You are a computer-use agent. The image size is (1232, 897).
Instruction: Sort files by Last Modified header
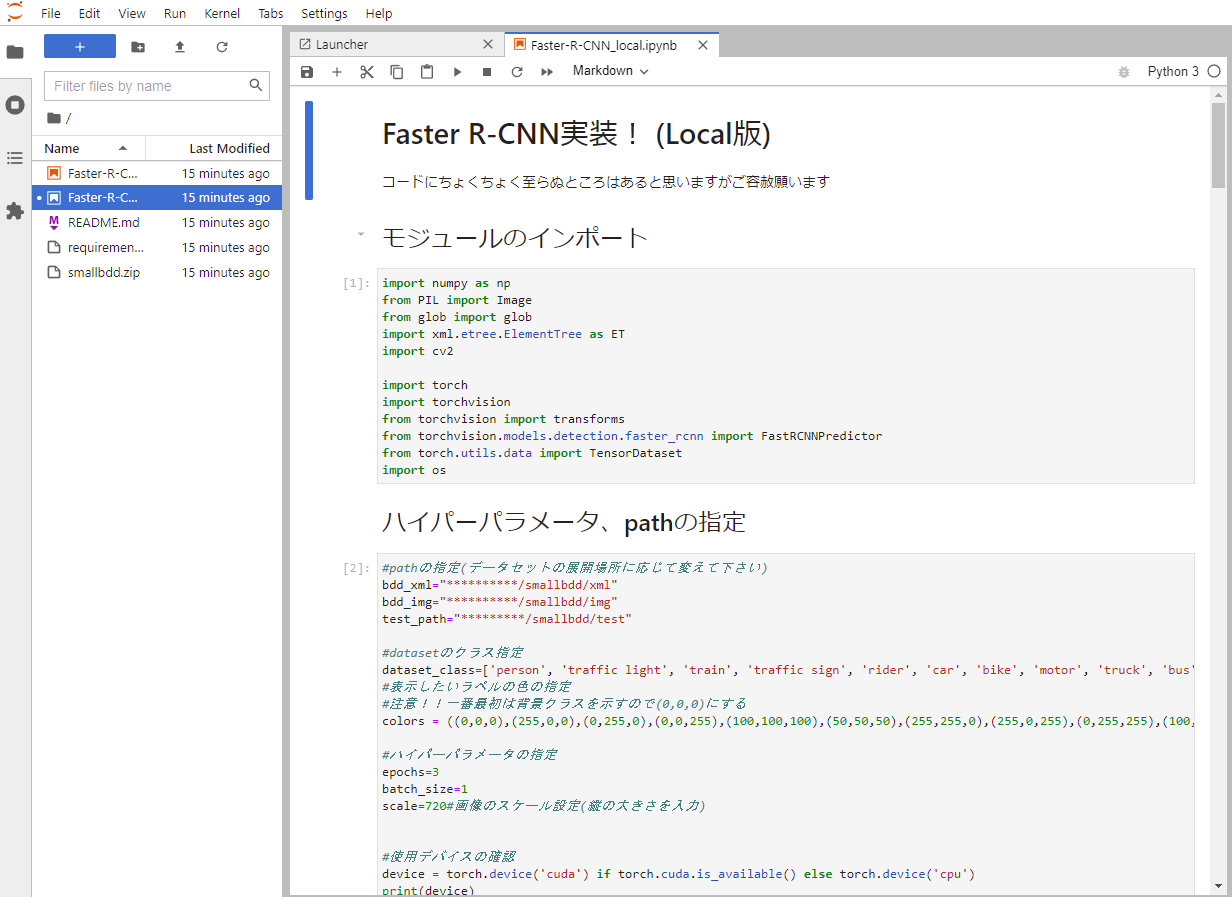(x=214, y=148)
